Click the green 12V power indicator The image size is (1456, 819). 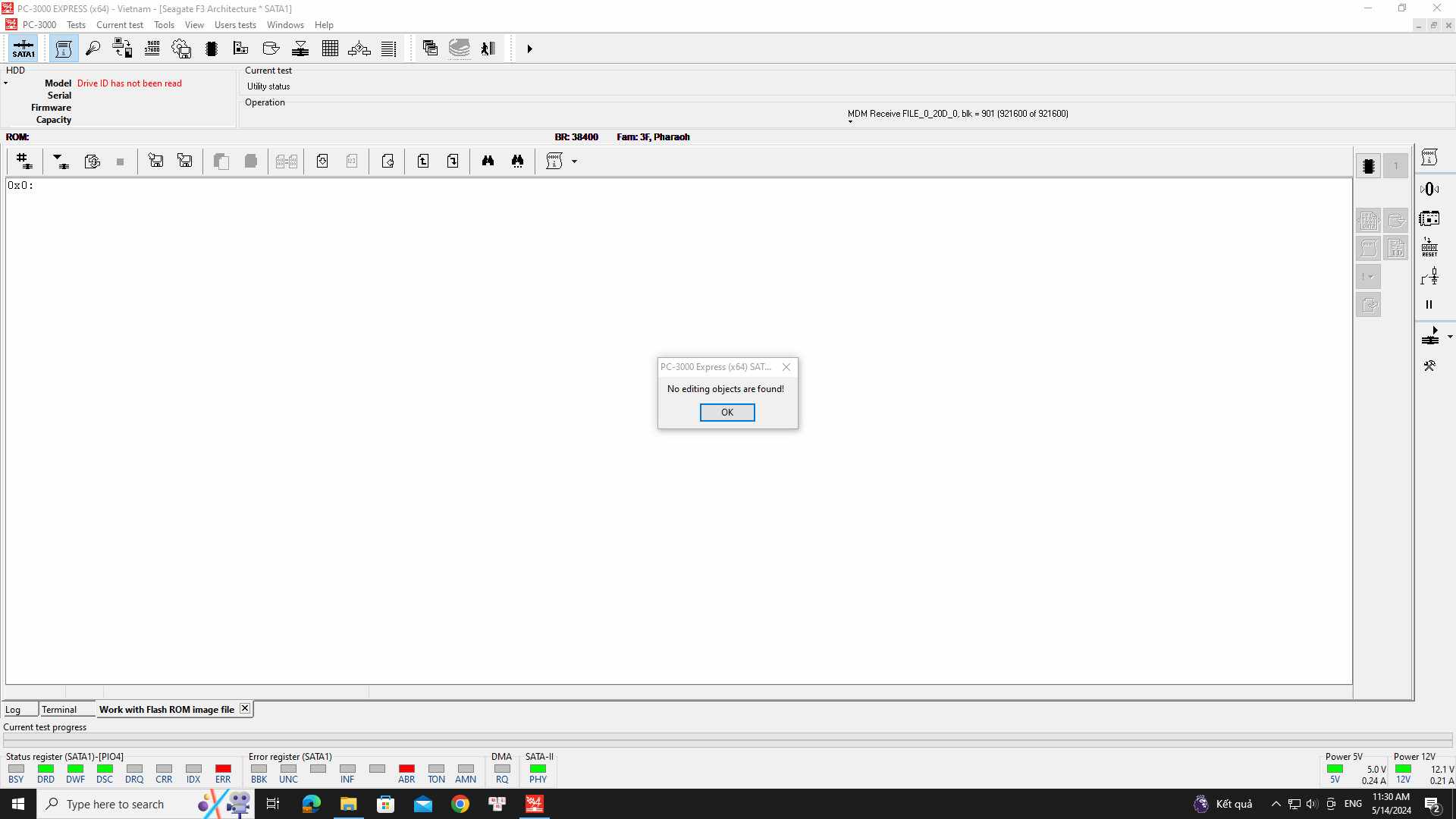[1403, 769]
